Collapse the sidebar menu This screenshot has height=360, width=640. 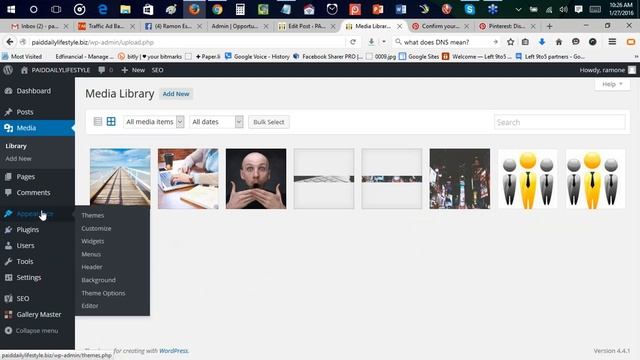point(32,331)
